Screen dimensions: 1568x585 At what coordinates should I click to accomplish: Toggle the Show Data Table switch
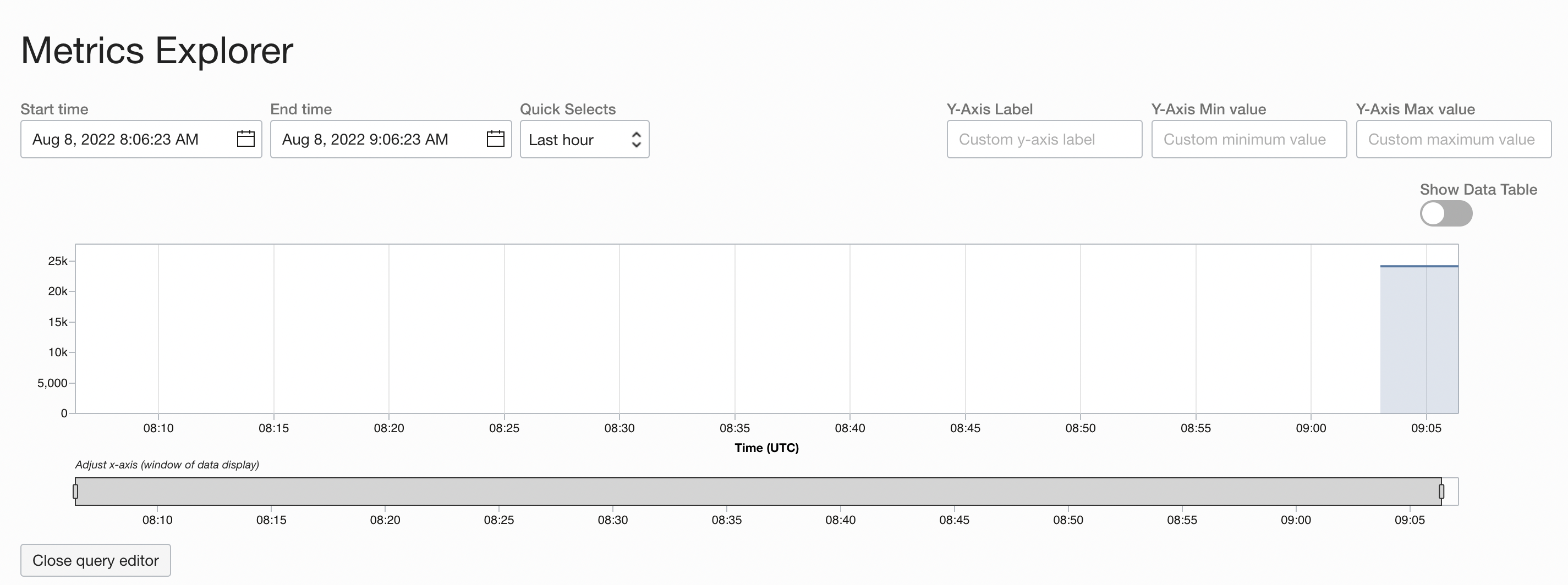pos(1446,213)
